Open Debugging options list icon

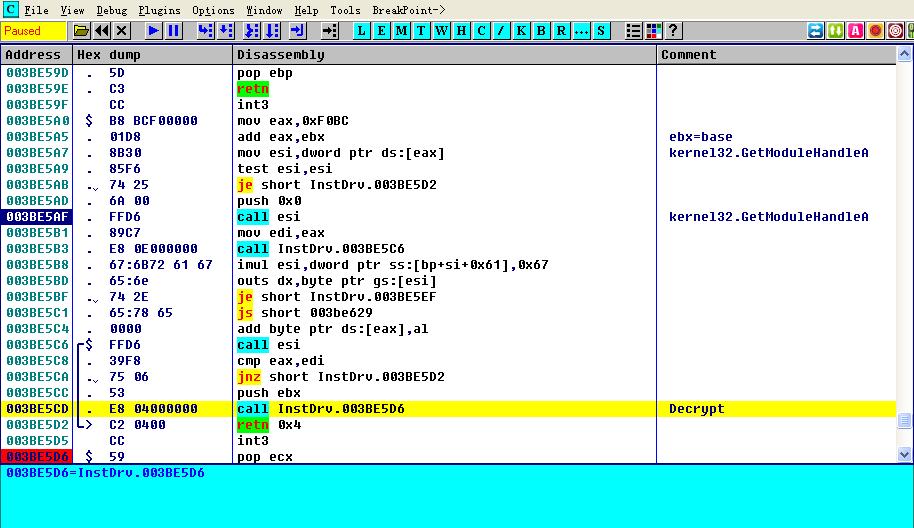(x=633, y=31)
